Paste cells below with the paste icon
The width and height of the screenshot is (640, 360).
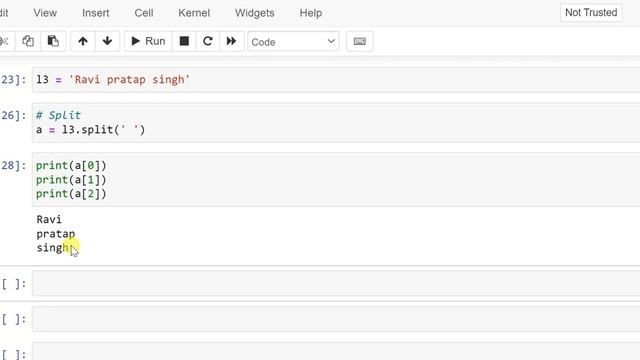point(53,41)
